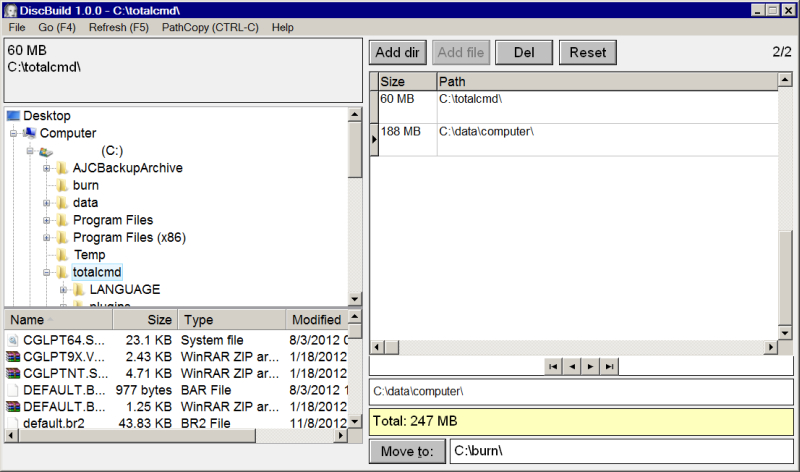Click Refresh (F5) in menu bar
800x472 pixels.
pyautogui.click(x=118, y=28)
